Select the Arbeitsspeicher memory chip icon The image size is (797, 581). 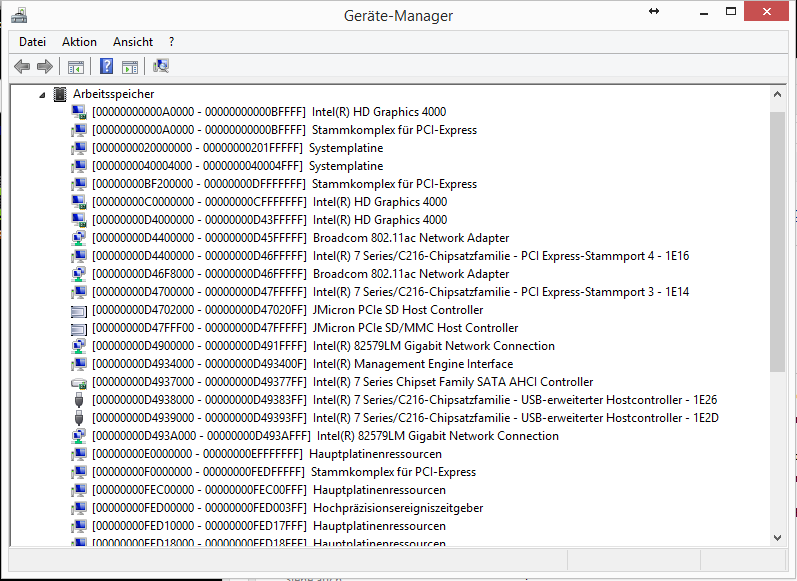pos(60,94)
